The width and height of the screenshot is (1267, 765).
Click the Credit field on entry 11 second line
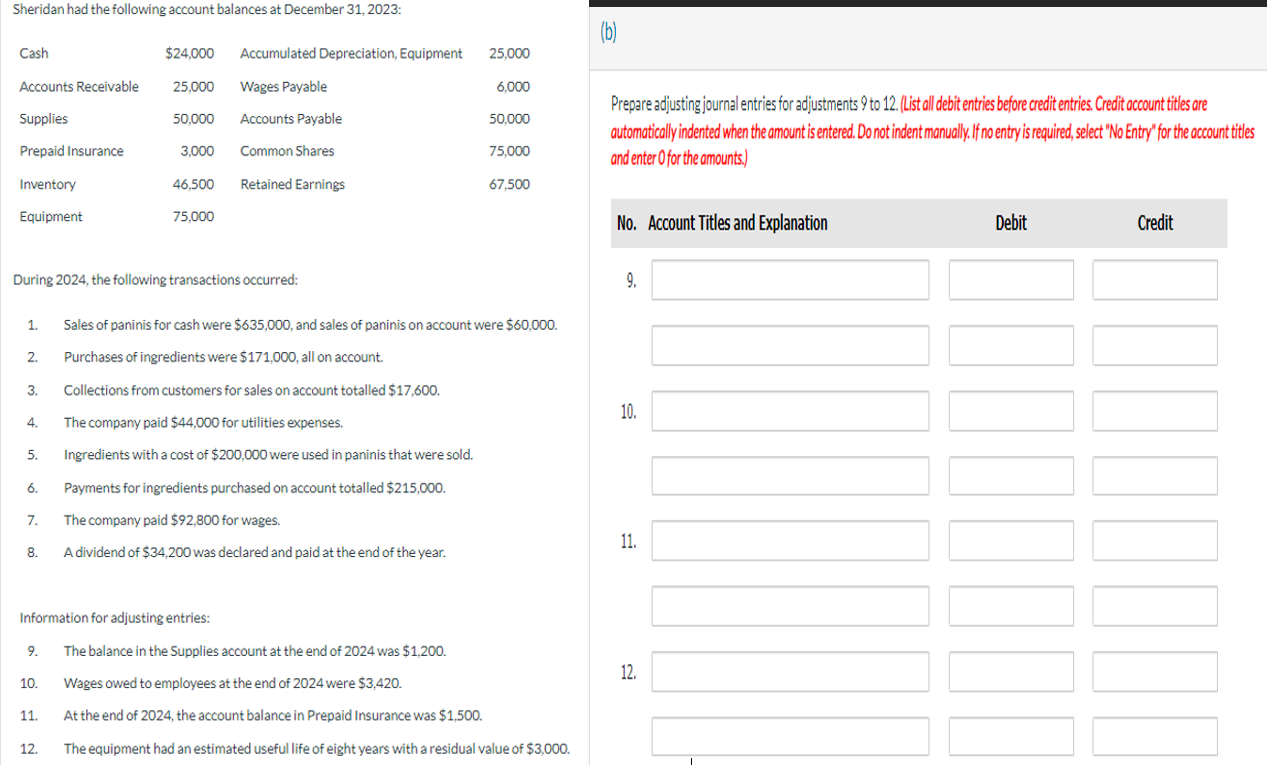tap(1154, 606)
